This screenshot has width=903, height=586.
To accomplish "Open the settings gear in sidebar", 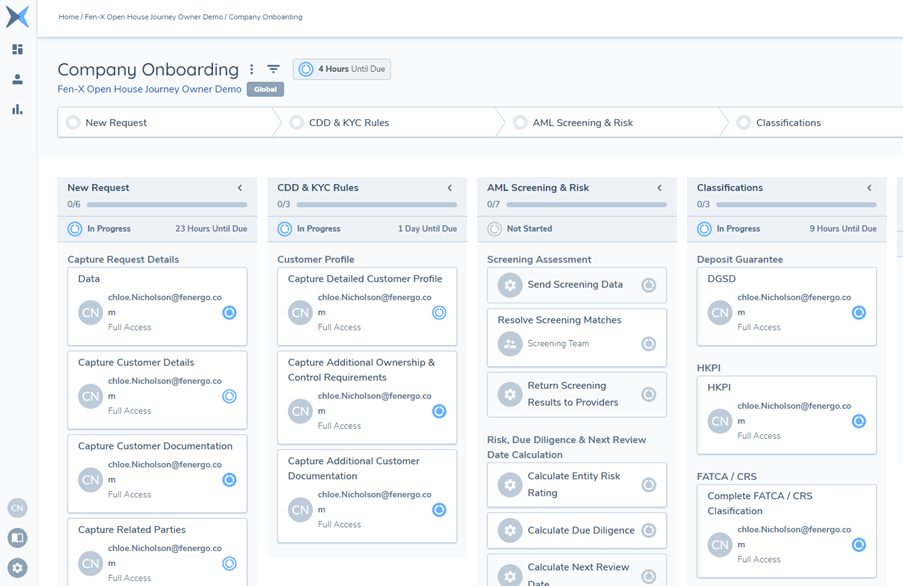I will (17, 567).
